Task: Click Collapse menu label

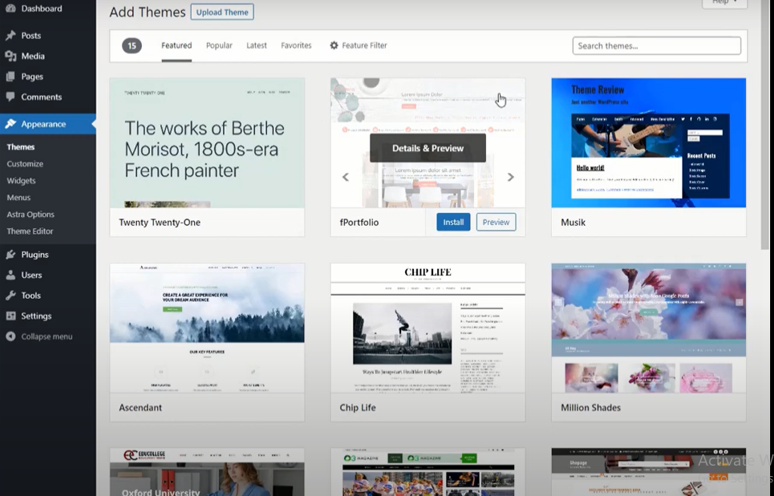Action: pyautogui.click(x=46, y=337)
